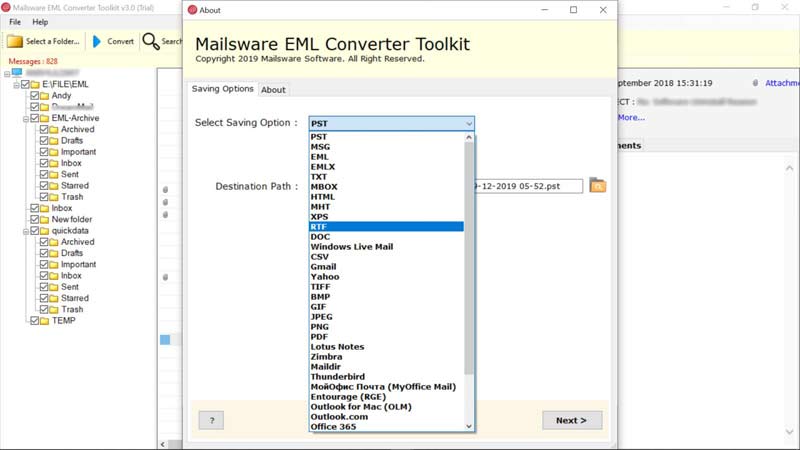Viewport: 800px width, 450px height.
Task: Choose MSG from the saving list
Action: click(x=386, y=147)
